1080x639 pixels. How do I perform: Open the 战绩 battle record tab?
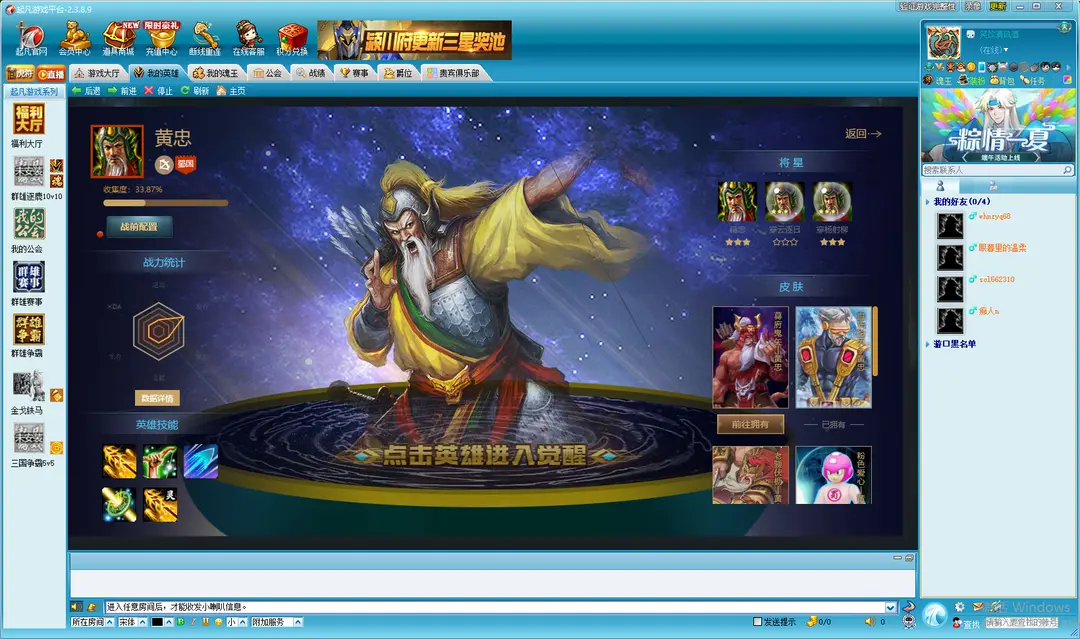point(311,73)
